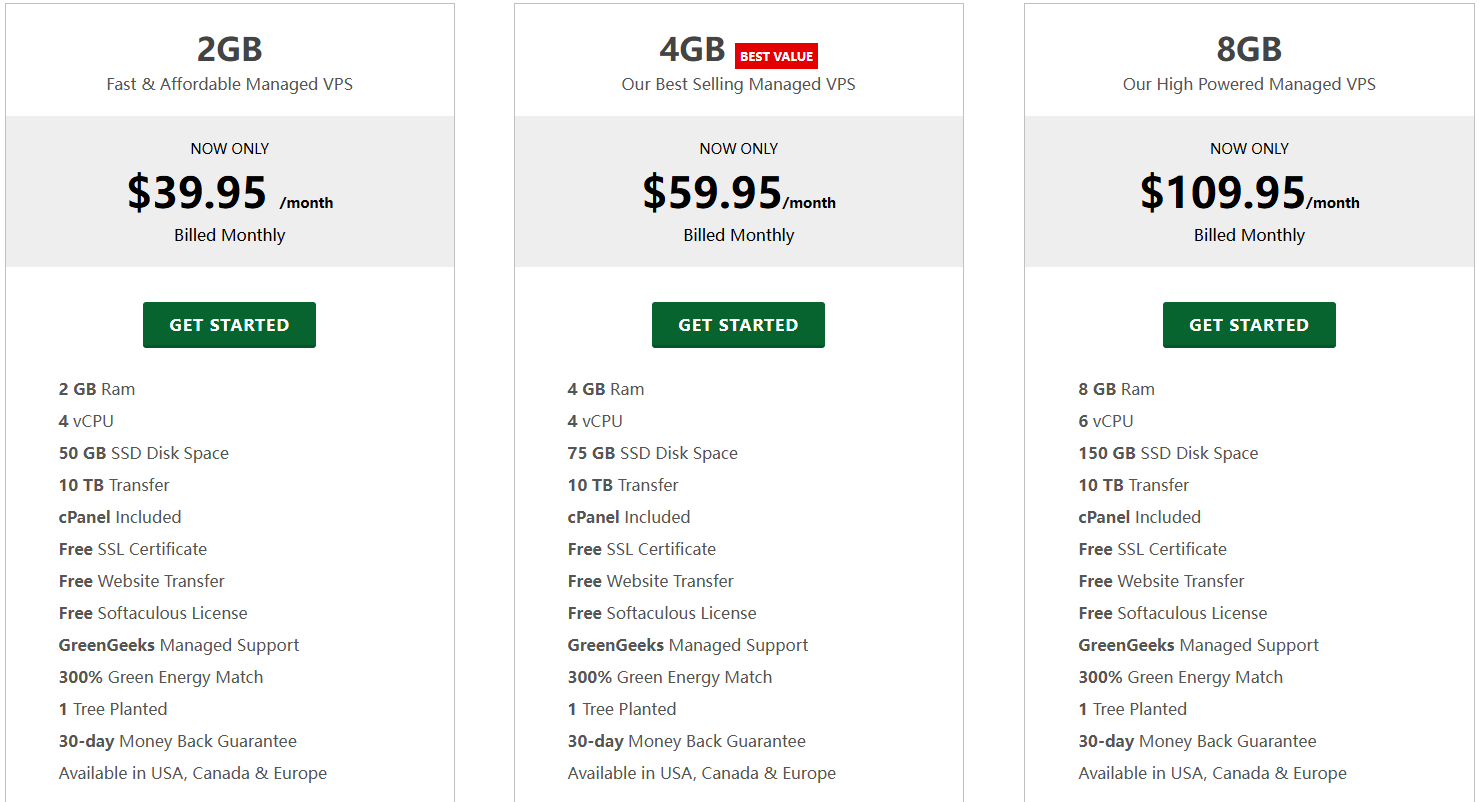1479x802 pixels.
Task: Click GET STARTED under the 2GB plan
Action: point(229,325)
